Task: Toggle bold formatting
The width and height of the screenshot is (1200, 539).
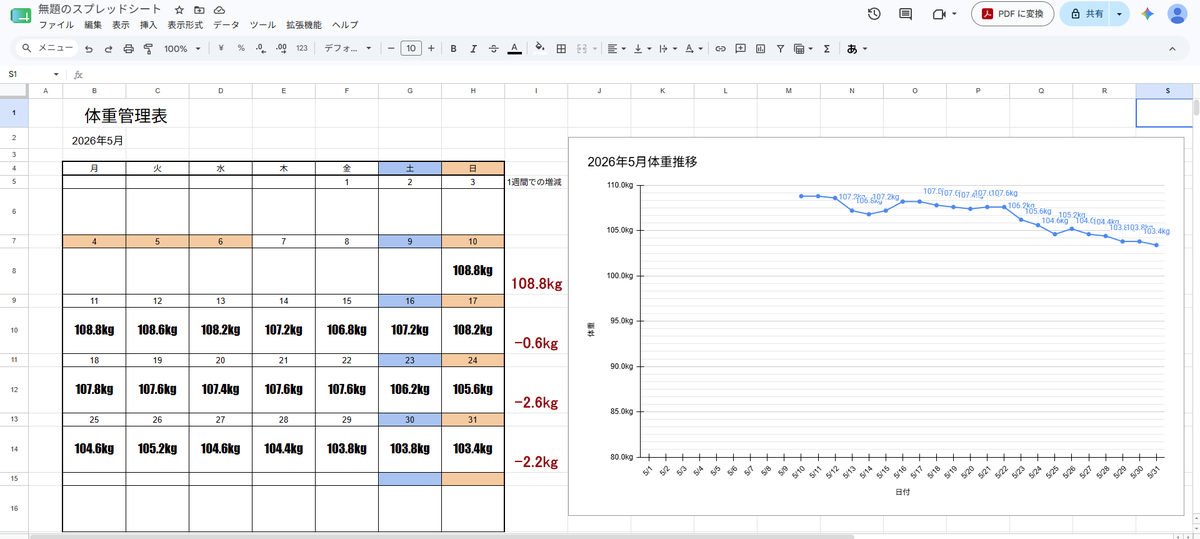Action: tap(454, 48)
